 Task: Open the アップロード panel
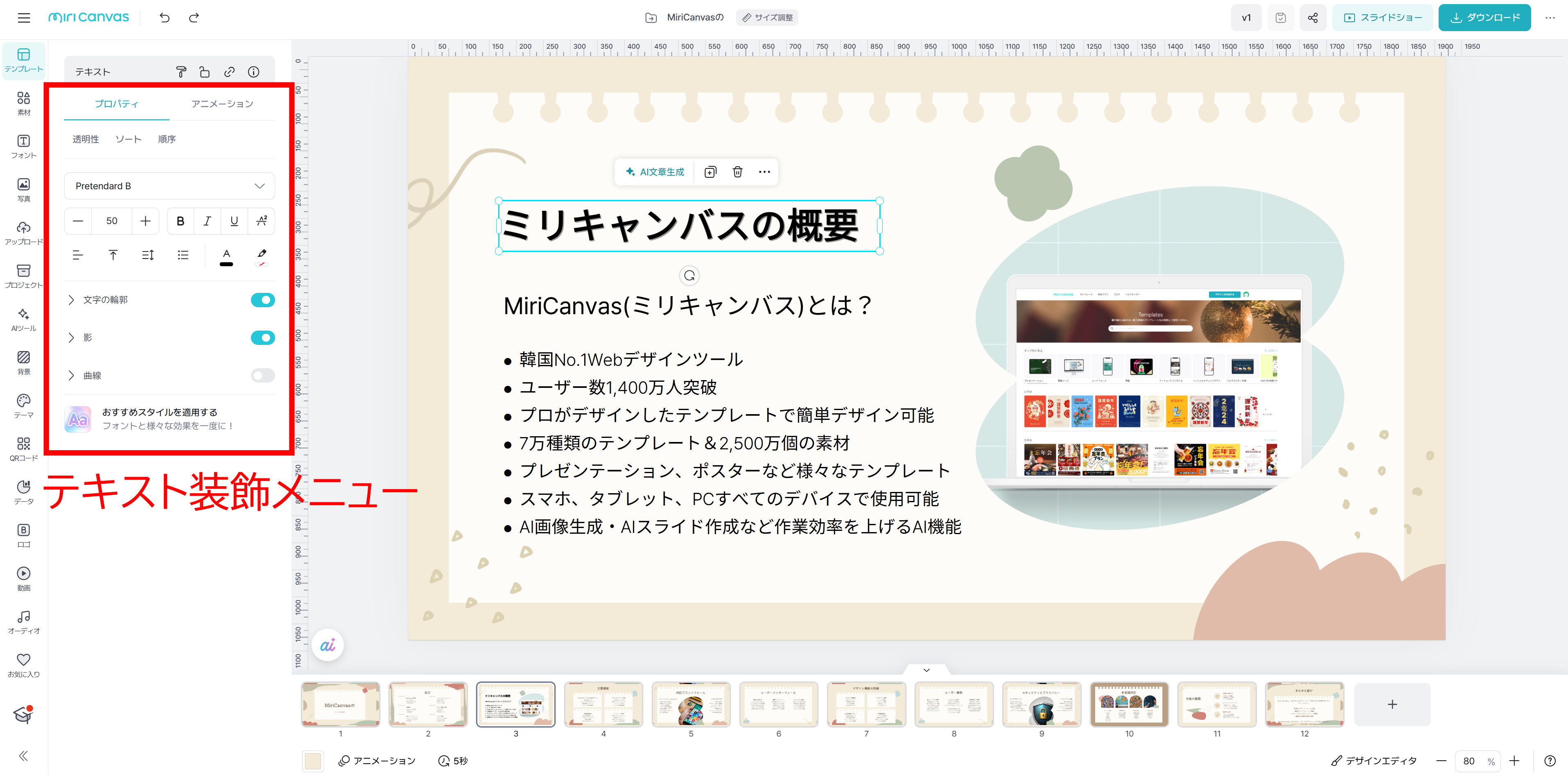(24, 233)
